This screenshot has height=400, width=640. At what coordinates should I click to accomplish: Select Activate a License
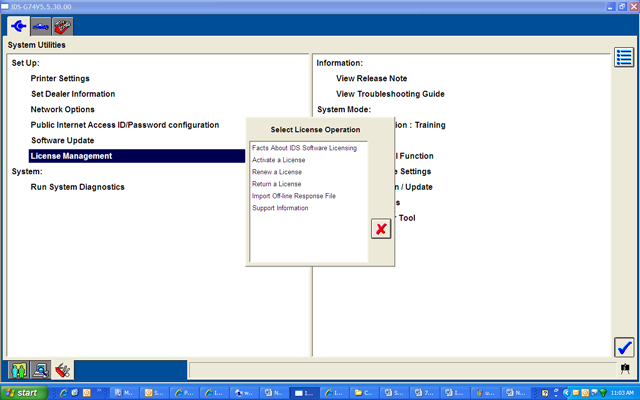tap(278, 160)
